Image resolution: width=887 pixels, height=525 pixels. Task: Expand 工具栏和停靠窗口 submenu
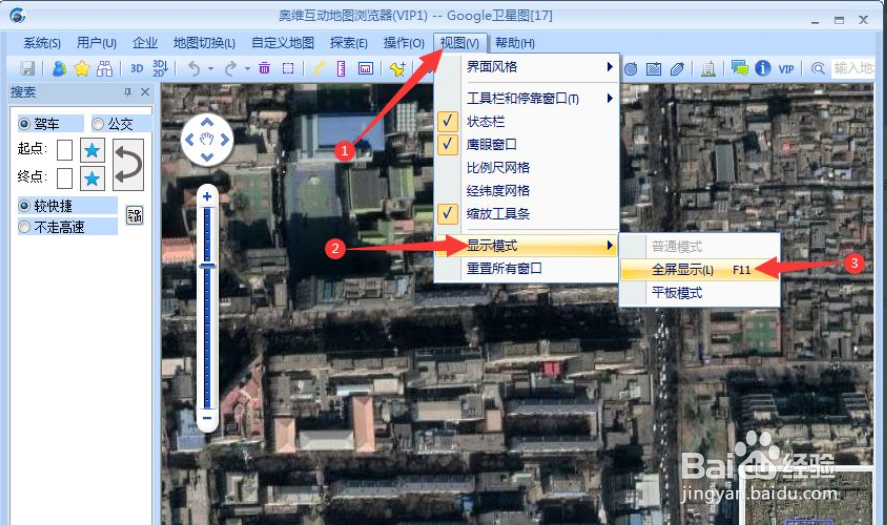tap(526, 98)
